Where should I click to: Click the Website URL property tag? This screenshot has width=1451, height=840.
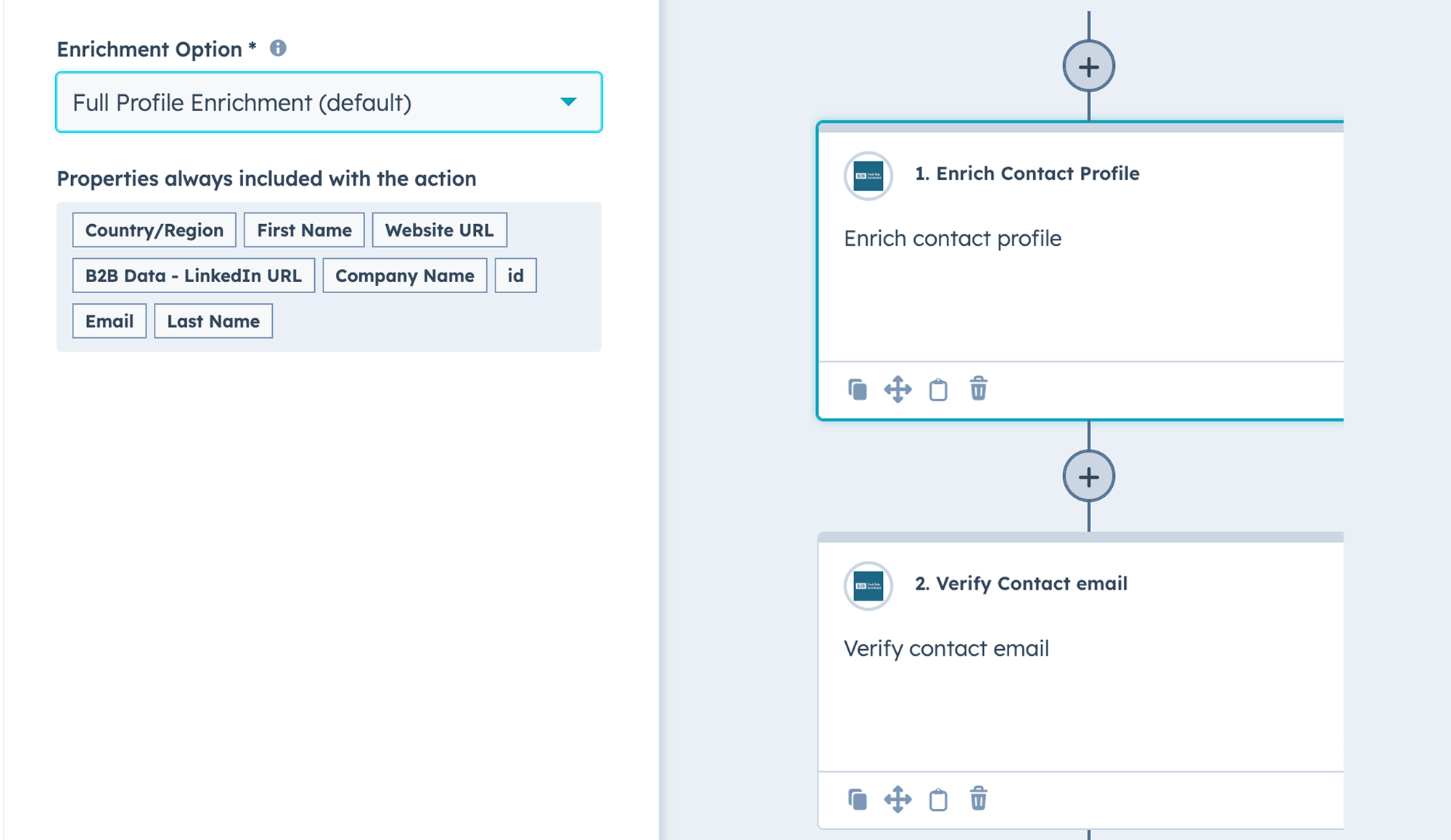coord(439,230)
